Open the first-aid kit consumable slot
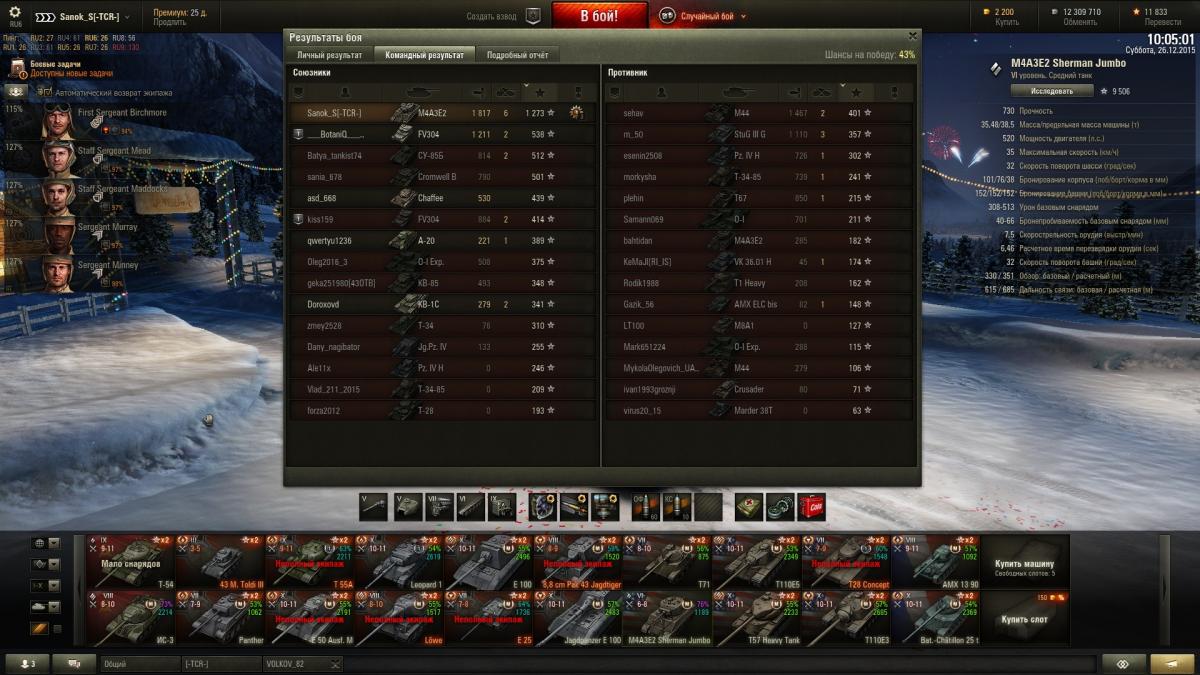 pos(748,507)
